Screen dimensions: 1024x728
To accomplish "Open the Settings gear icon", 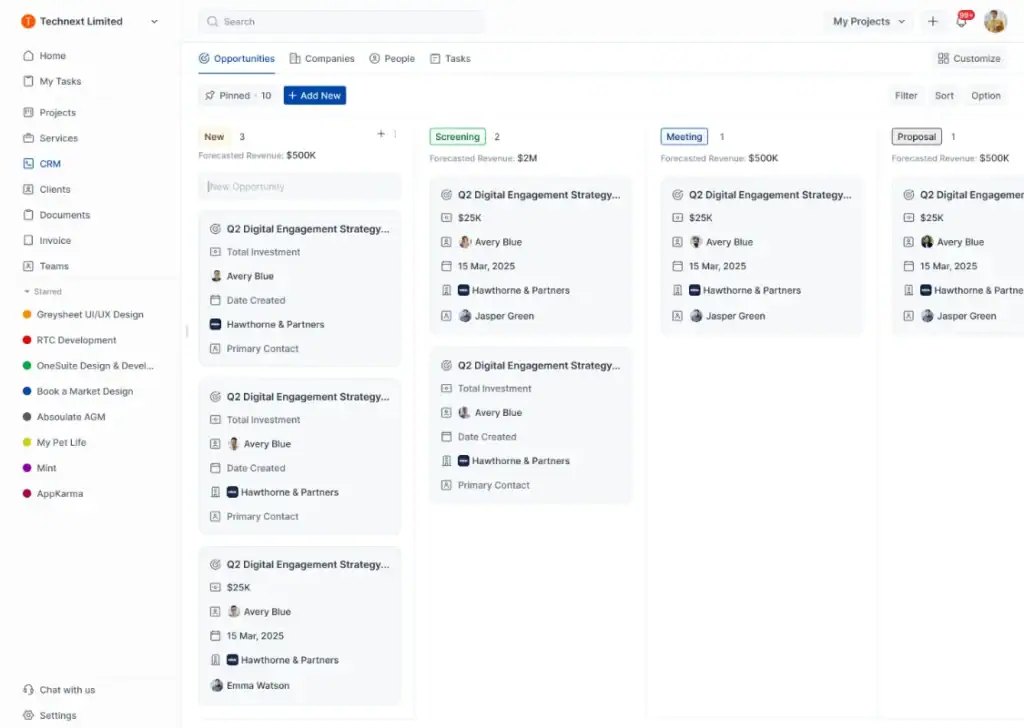I will [x=28, y=715].
